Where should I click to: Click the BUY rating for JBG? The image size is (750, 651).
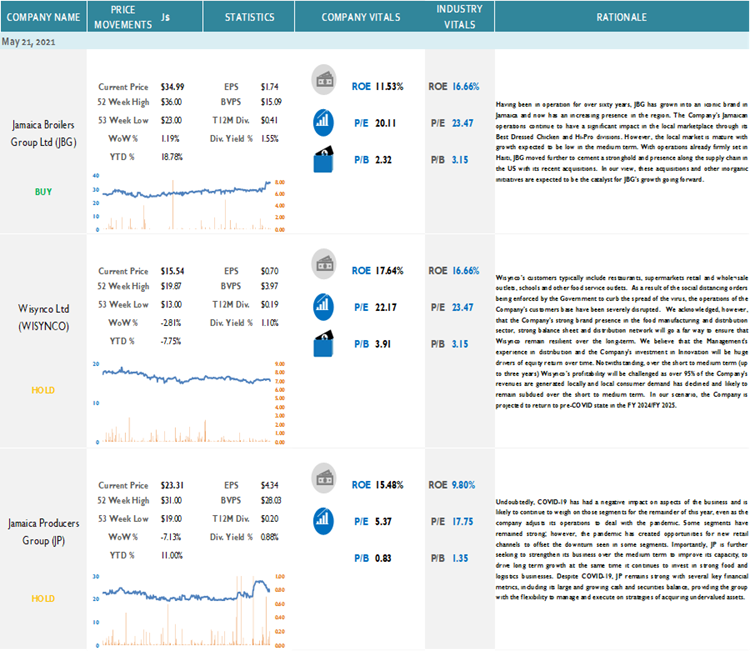point(43,192)
